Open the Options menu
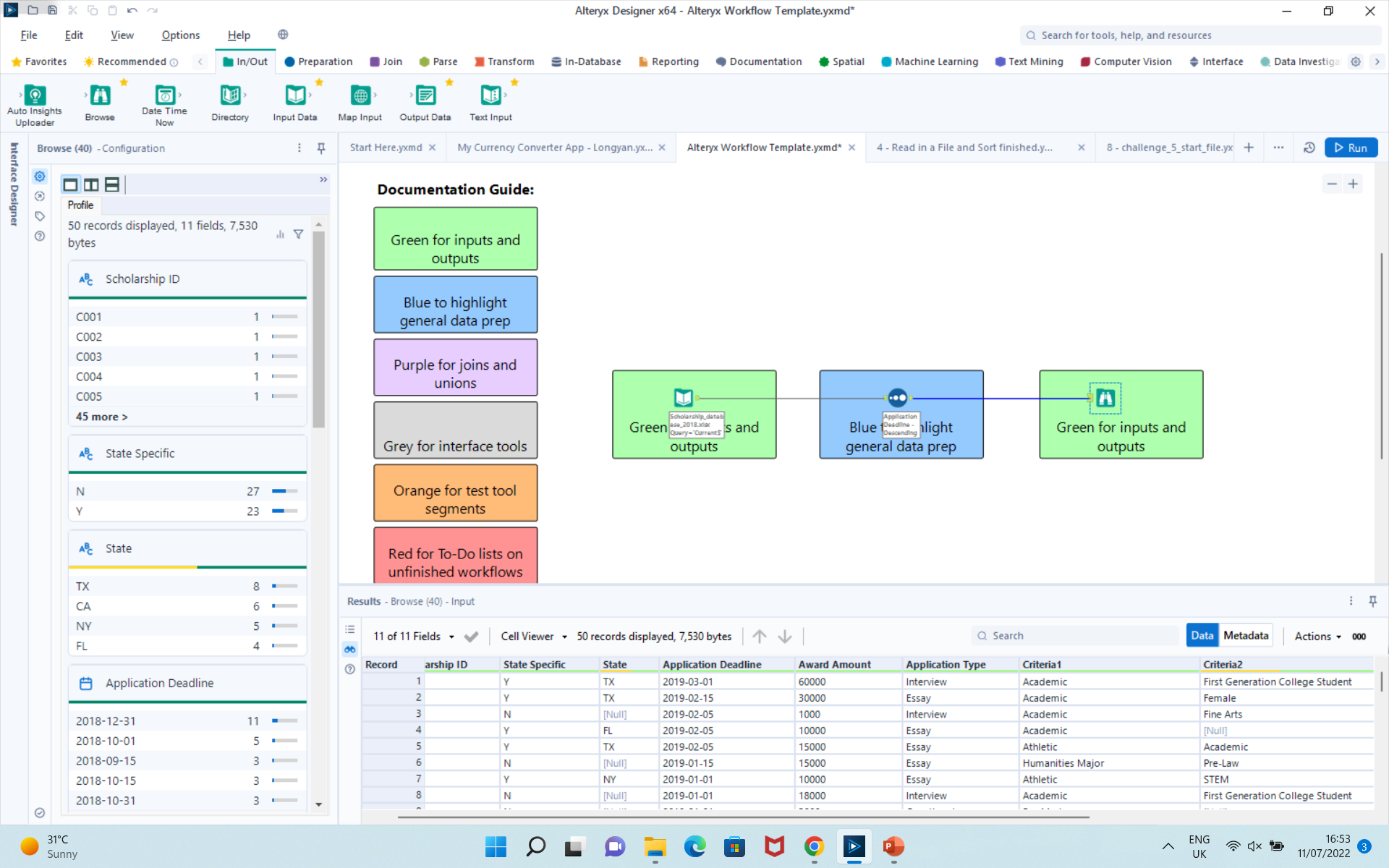The height and width of the screenshot is (868, 1389). click(x=180, y=35)
